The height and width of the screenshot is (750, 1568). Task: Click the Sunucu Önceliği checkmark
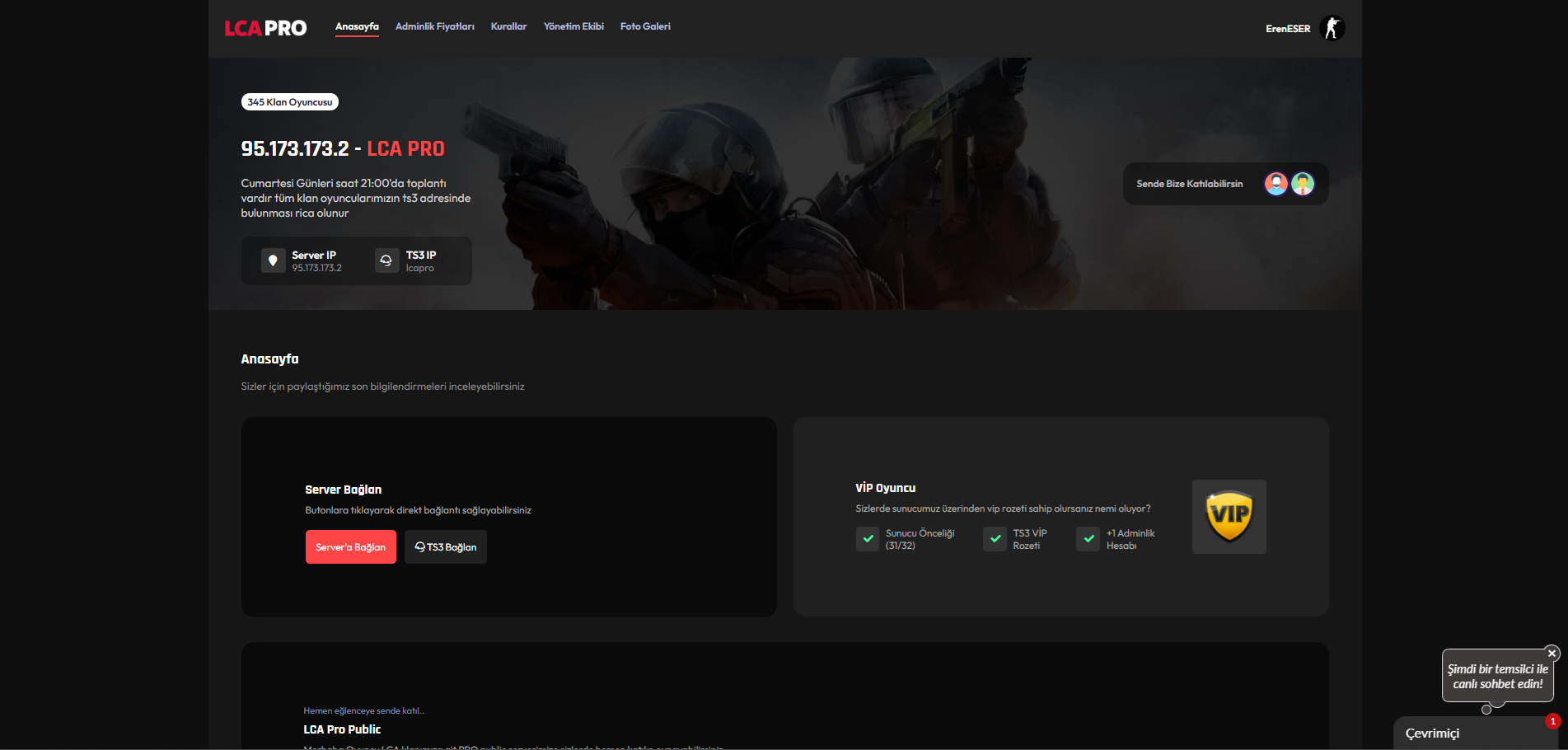868,539
